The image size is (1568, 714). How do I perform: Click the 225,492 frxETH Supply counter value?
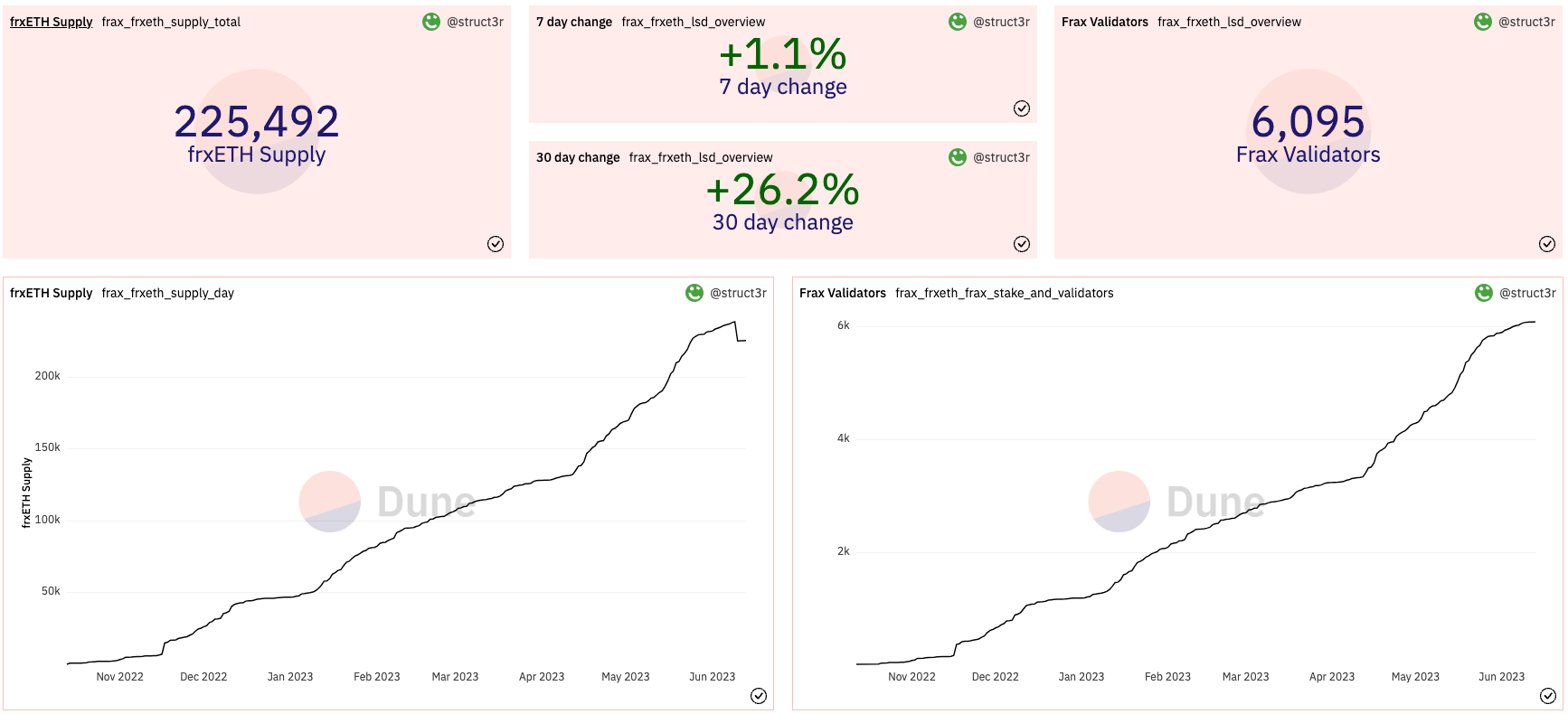tap(257, 122)
